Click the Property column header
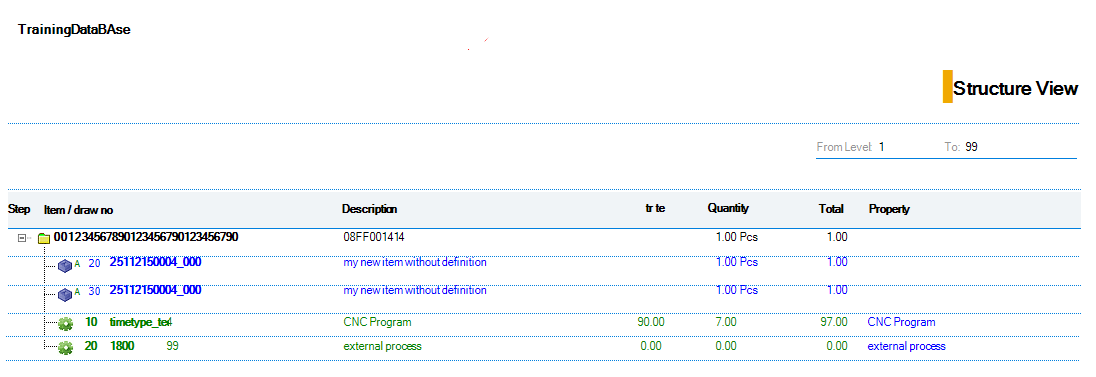The width and height of the screenshot is (1096, 377). coord(889,209)
